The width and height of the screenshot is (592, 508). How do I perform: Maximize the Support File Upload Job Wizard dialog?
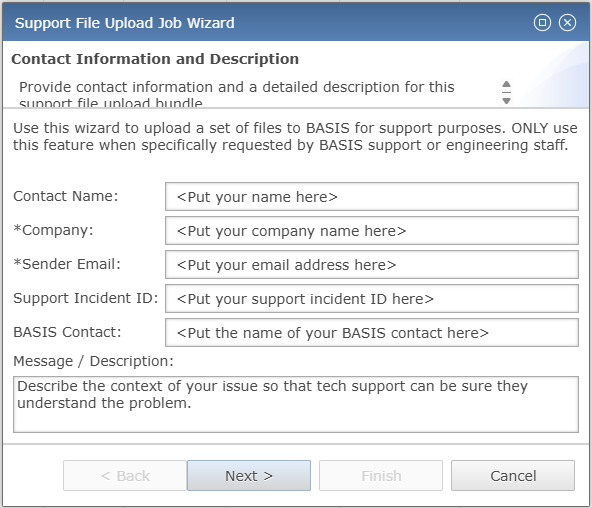pos(542,23)
